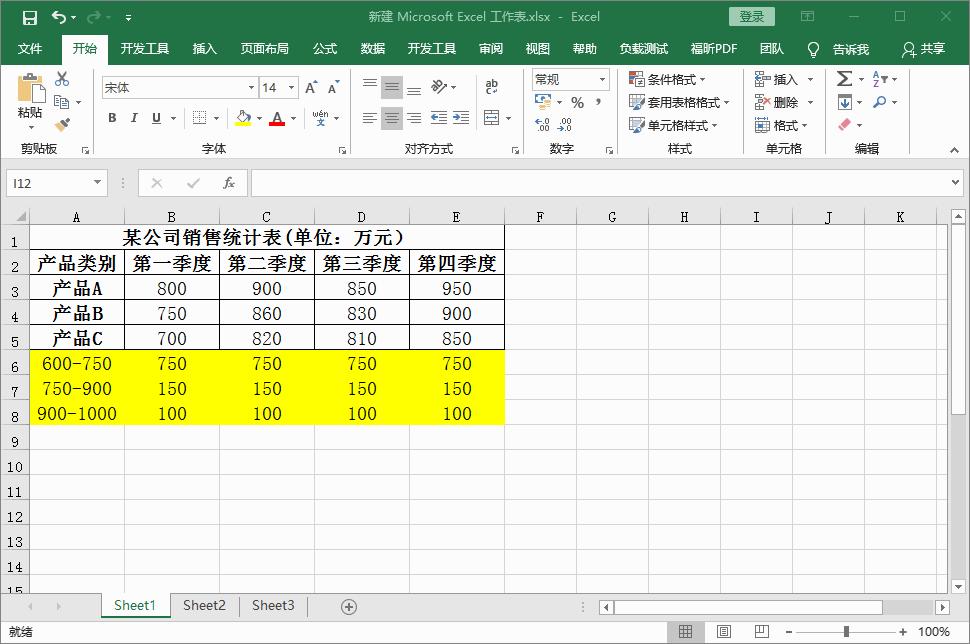Open the font name dropdown
The image size is (970, 644).
pyautogui.click(x=253, y=87)
